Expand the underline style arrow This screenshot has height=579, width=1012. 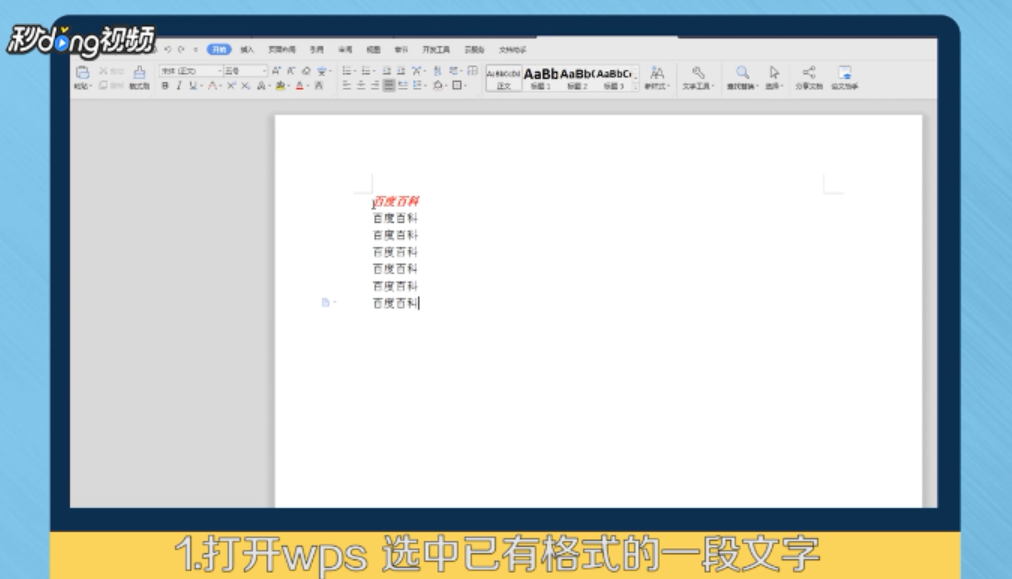(201, 86)
